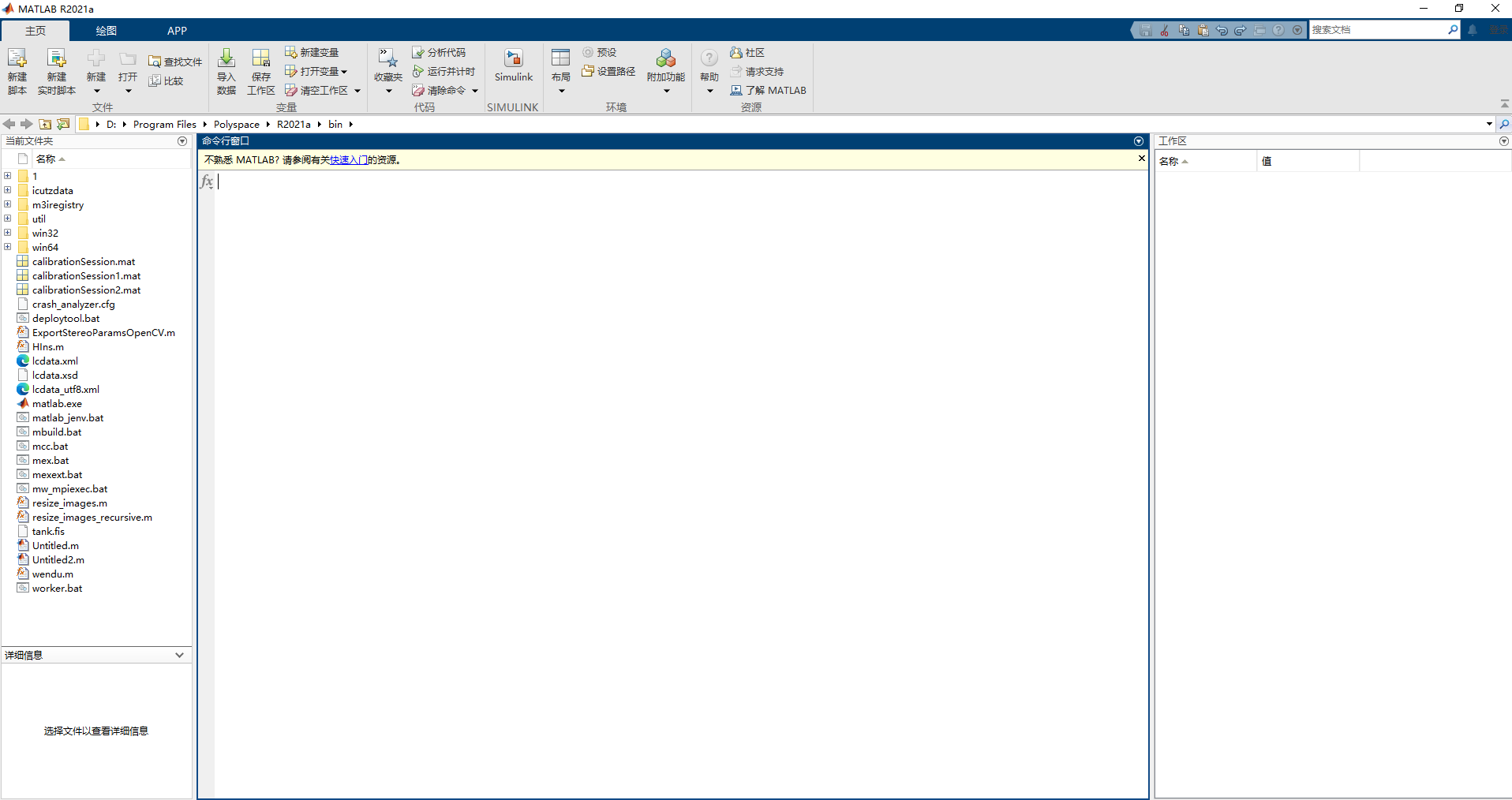Click the Workspace Value (值) column header
1512x800 pixels.
click(1307, 161)
